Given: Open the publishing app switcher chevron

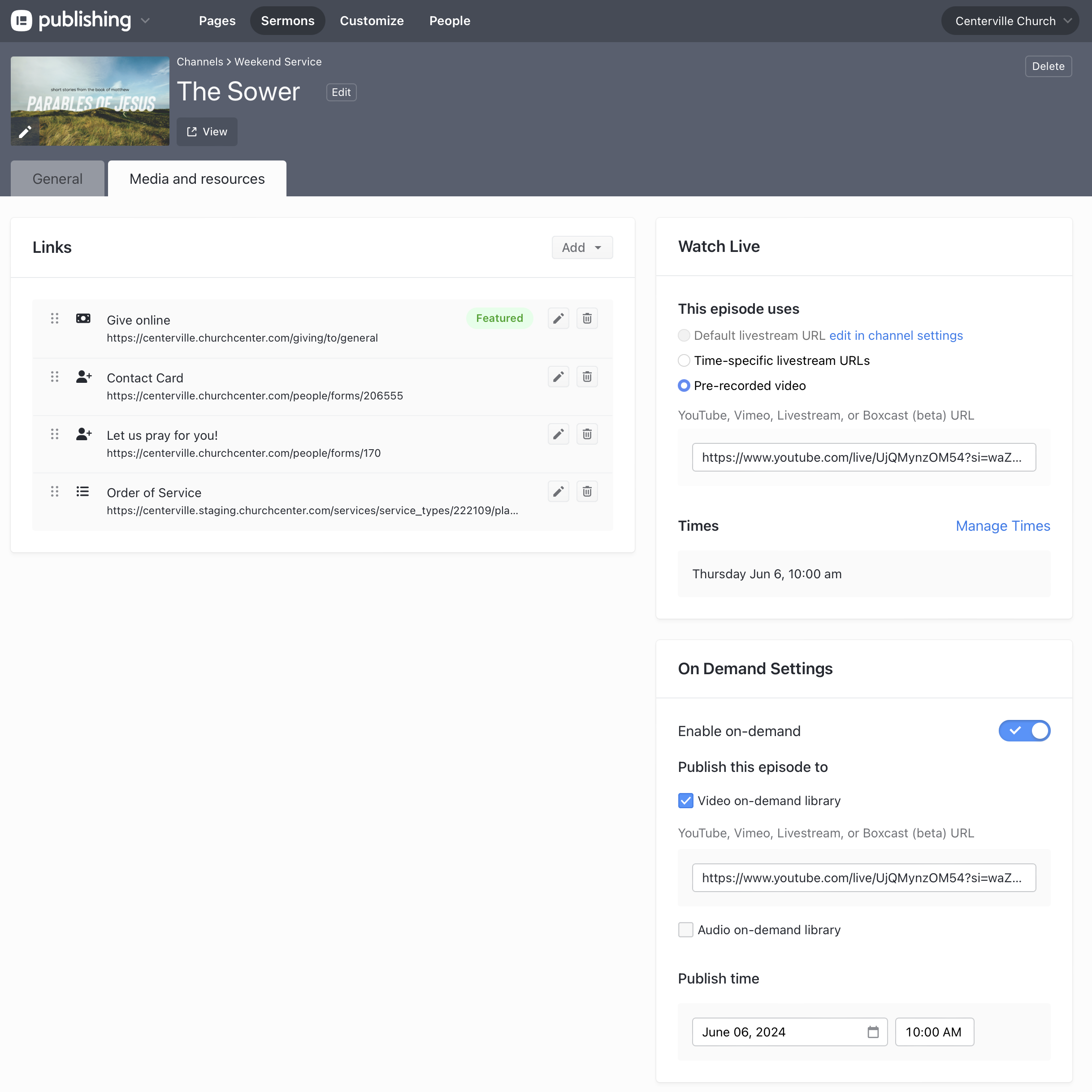Looking at the screenshot, I should [x=145, y=21].
